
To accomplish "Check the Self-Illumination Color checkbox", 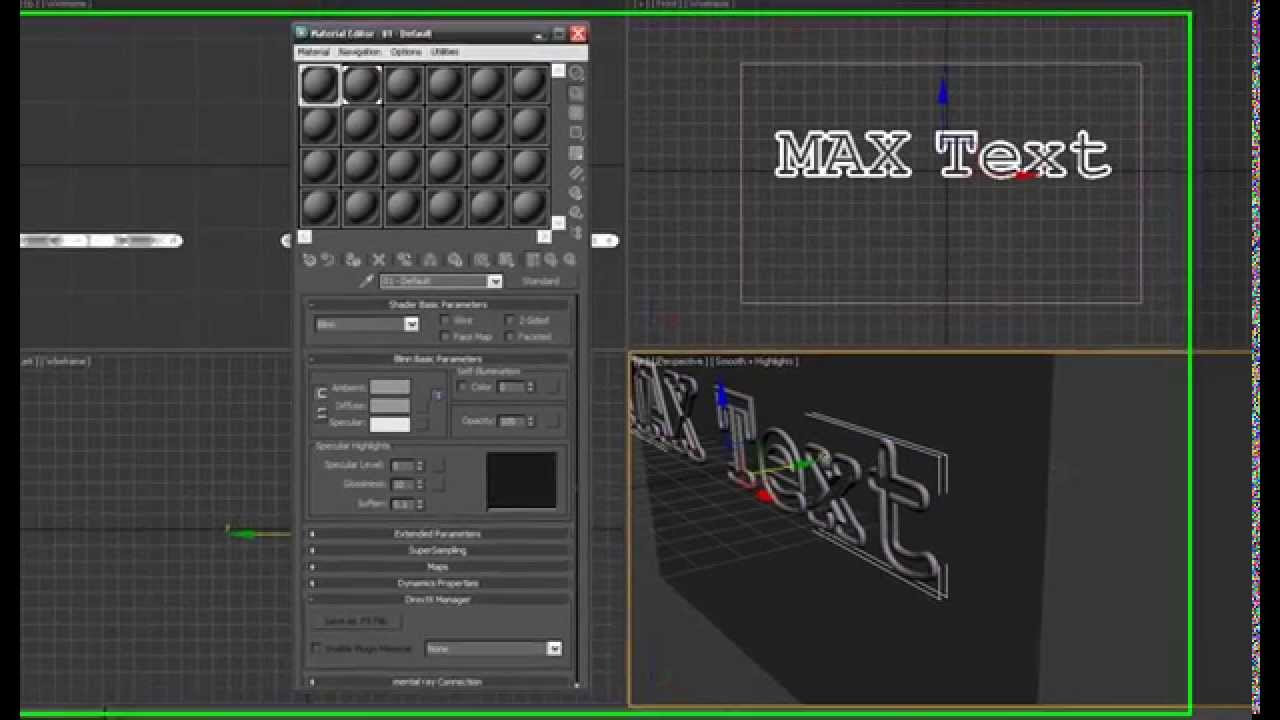I will (x=463, y=386).
